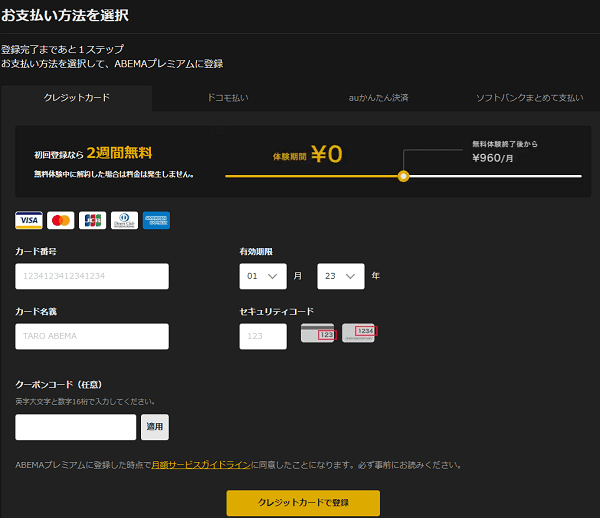Image resolution: width=600 pixels, height=518 pixels.
Task: Open the ソフトバンクまとめて支払い tab
Action: [529, 98]
